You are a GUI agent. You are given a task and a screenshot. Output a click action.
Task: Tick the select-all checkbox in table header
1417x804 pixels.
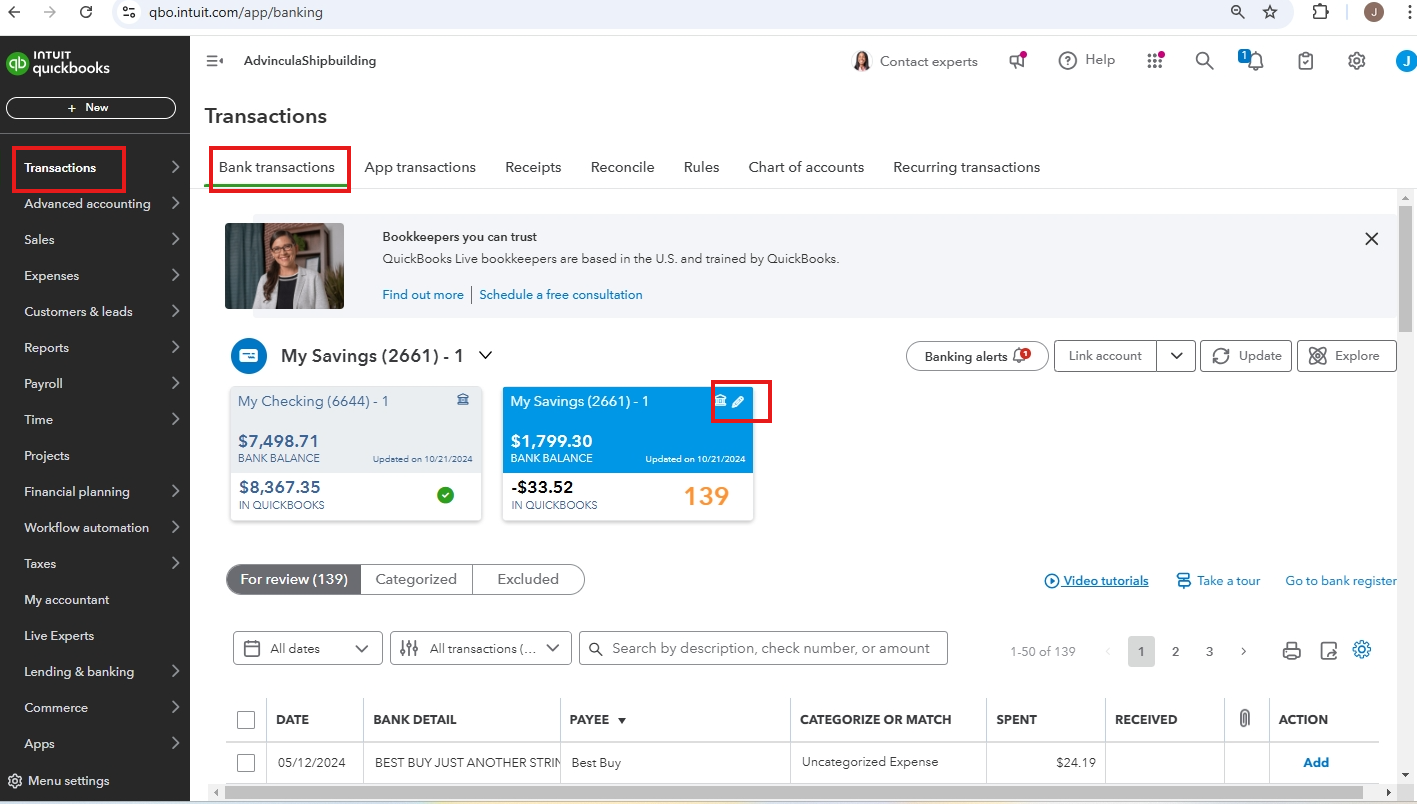pos(246,720)
